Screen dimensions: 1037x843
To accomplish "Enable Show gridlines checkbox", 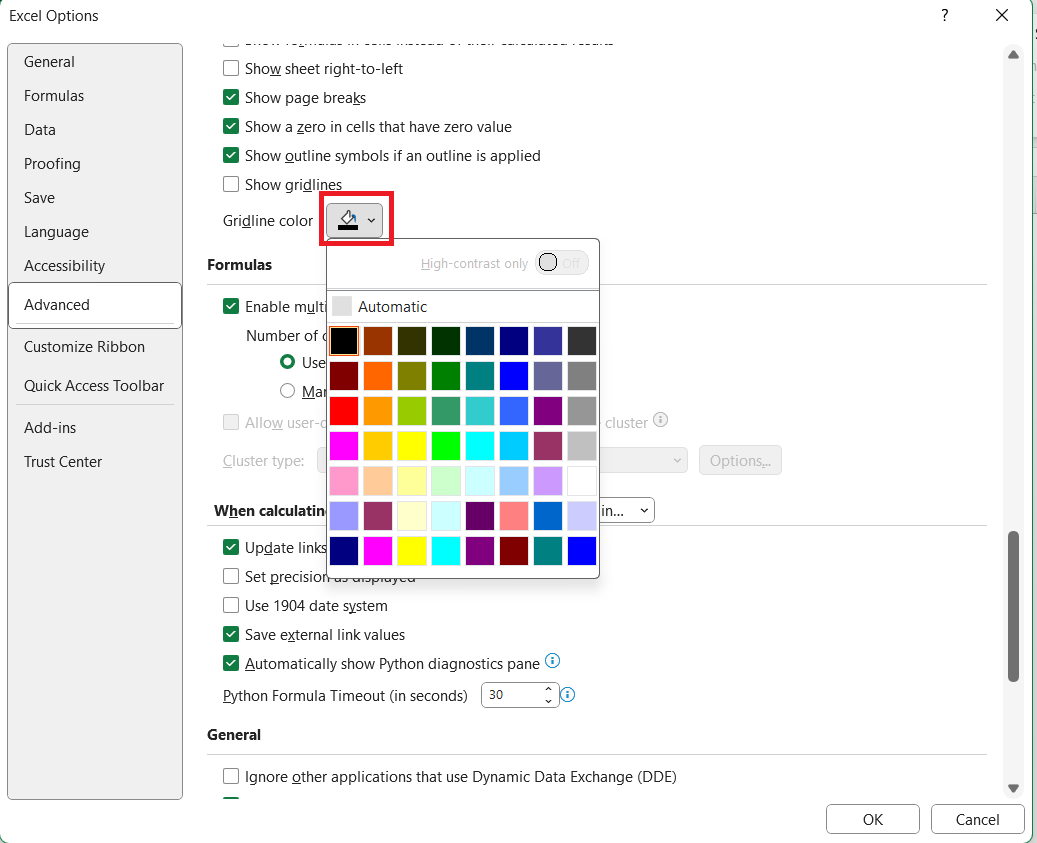I will (x=231, y=184).
